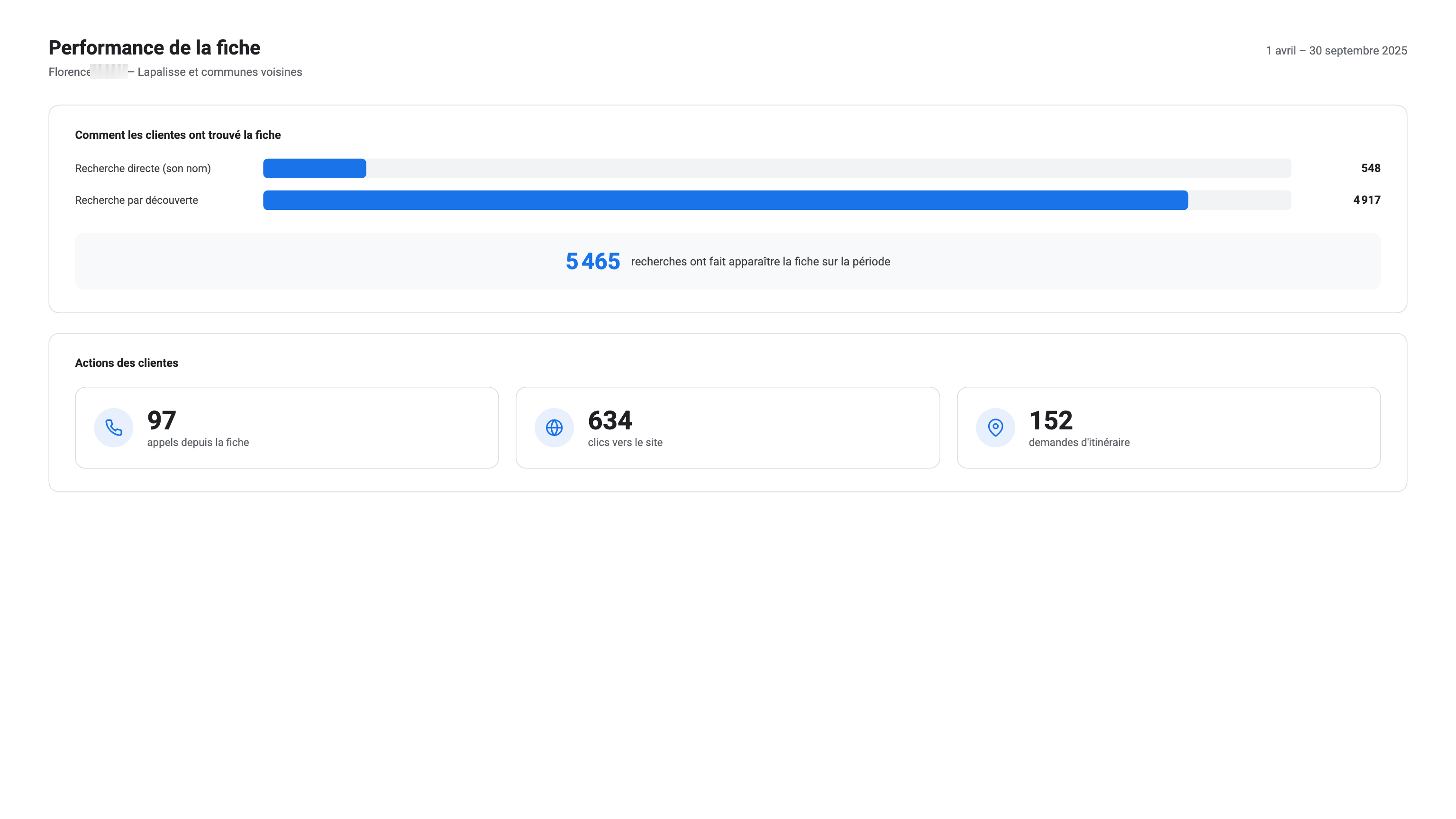Click the value 4 917
The width and height of the screenshot is (1456, 819).
(x=1367, y=200)
